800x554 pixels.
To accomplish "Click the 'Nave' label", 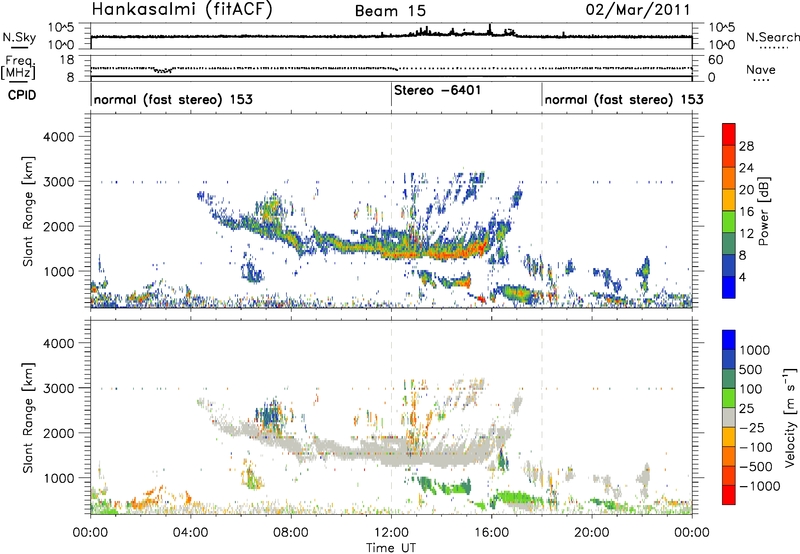I will point(760,69).
